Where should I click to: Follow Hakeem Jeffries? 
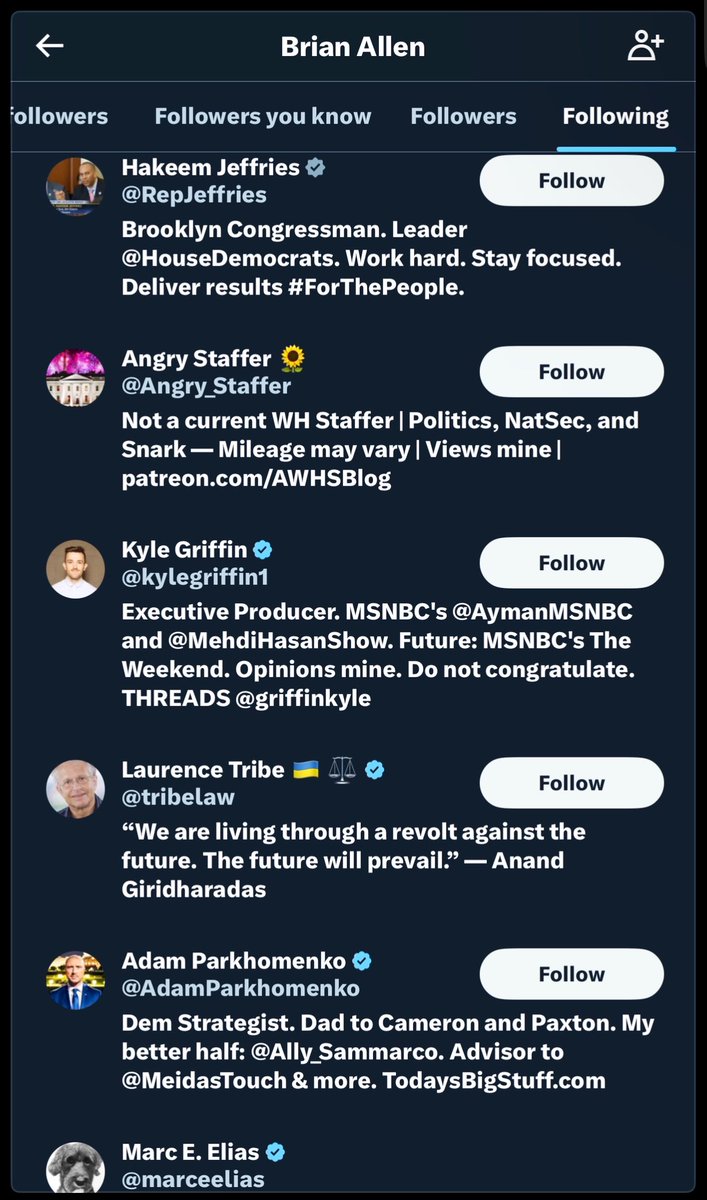pyautogui.click(x=571, y=181)
